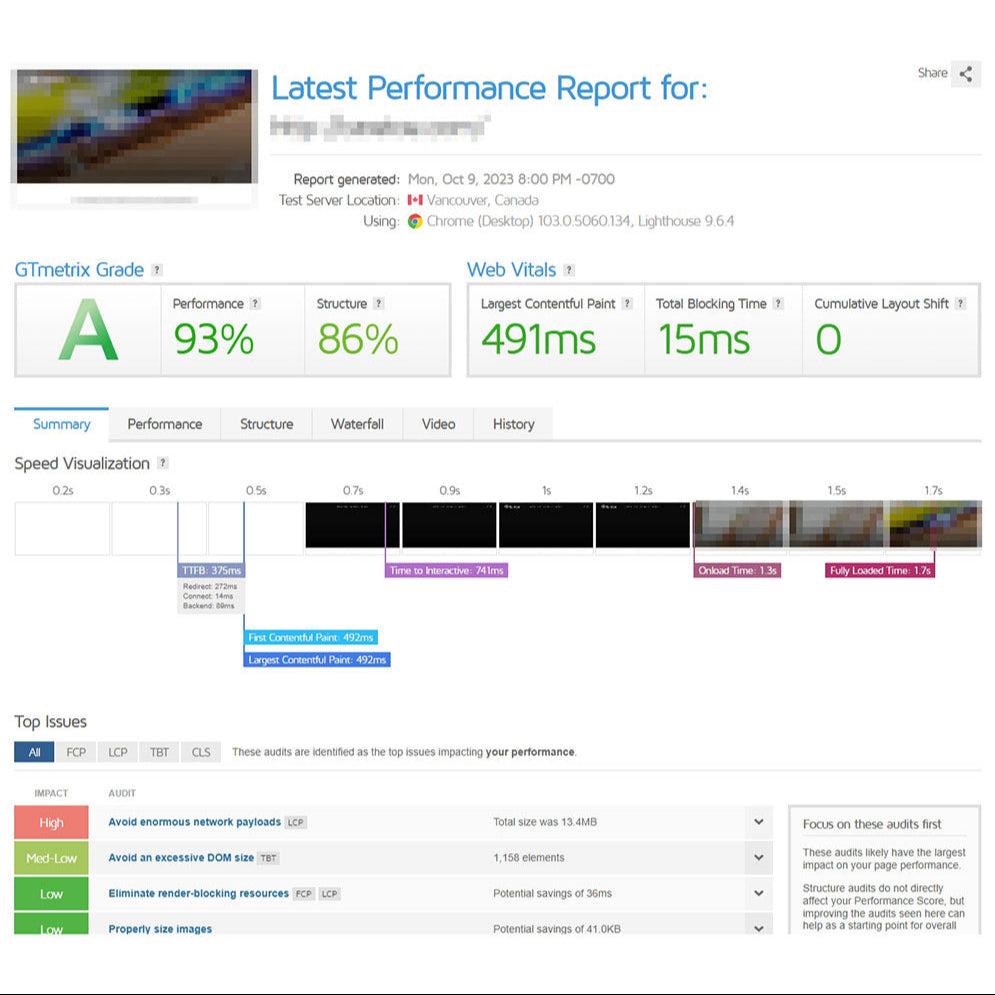This screenshot has height=995, width=995.
Task: Click help icon next to Structure score
Action: pos(378,304)
